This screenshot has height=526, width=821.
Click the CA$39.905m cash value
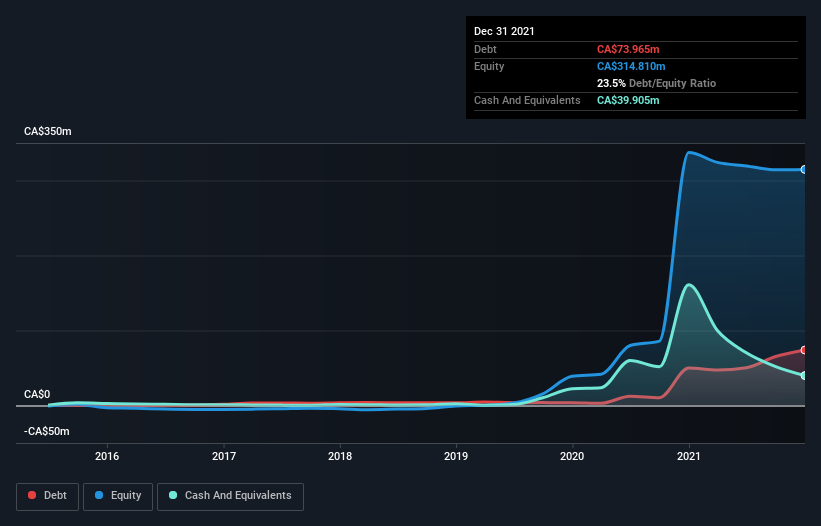click(628, 100)
